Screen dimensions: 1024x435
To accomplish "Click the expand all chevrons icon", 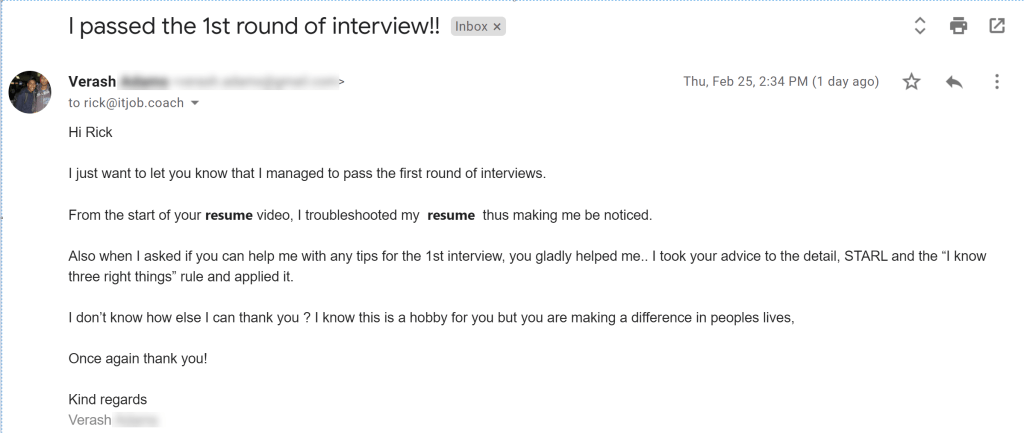I will point(920,27).
